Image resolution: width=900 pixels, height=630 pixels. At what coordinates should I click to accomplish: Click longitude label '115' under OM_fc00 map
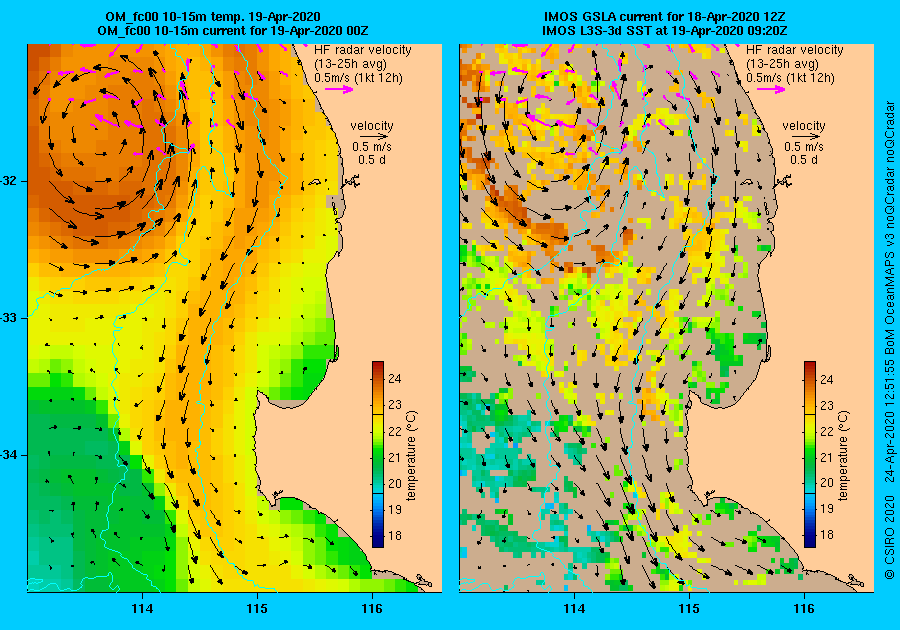257,609
